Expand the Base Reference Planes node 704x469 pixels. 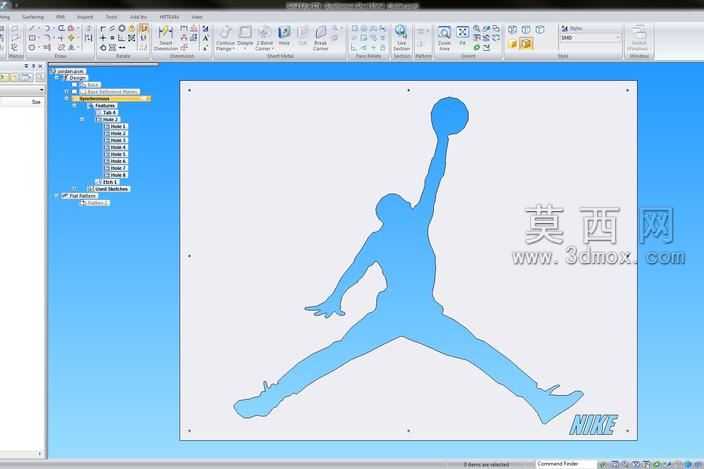66,92
